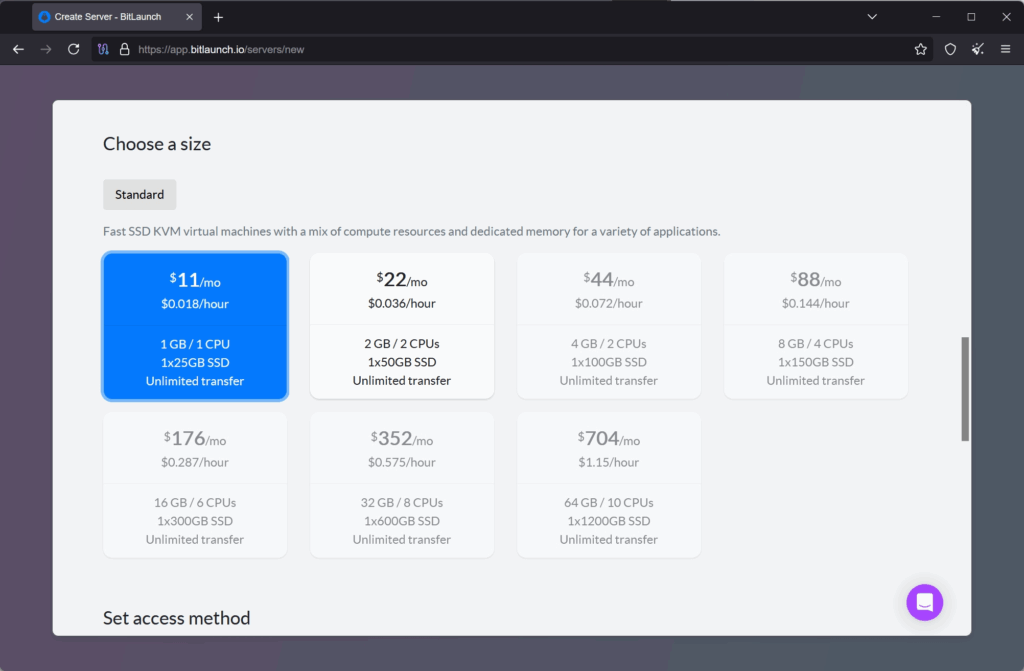Click the page vertical scrollbar thumb

(x=965, y=389)
